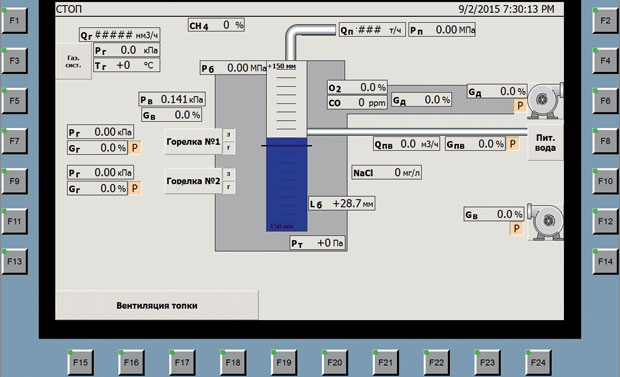The image size is (620, 377).
Task: Click the F14 function key
Action: coord(605,261)
